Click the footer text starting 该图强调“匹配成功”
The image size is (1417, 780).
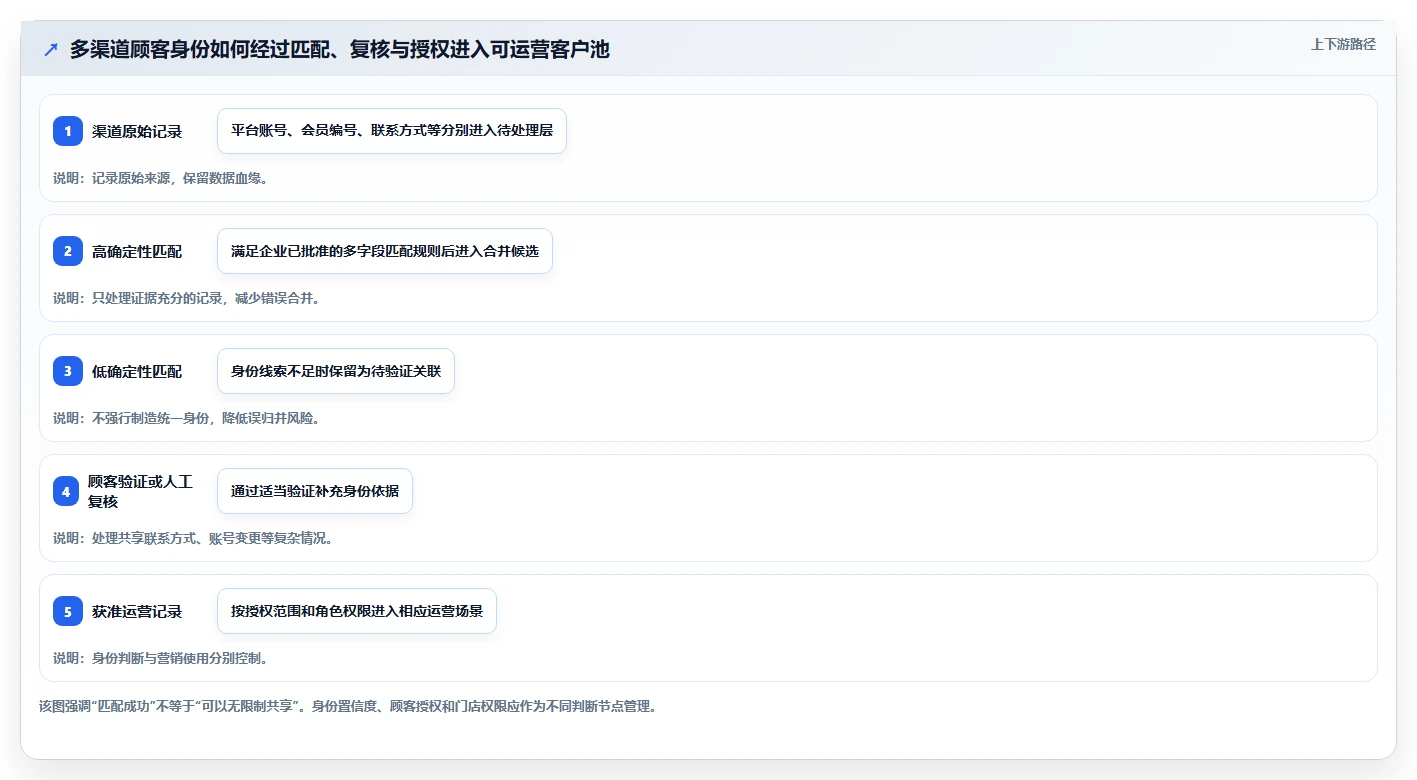tap(348, 706)
